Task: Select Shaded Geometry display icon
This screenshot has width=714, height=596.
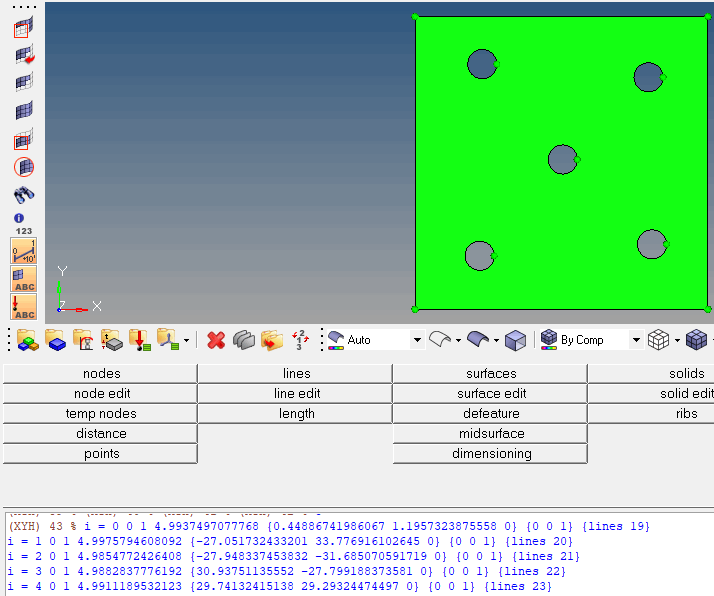Action: pyautogui.click(x=478, y=340)
